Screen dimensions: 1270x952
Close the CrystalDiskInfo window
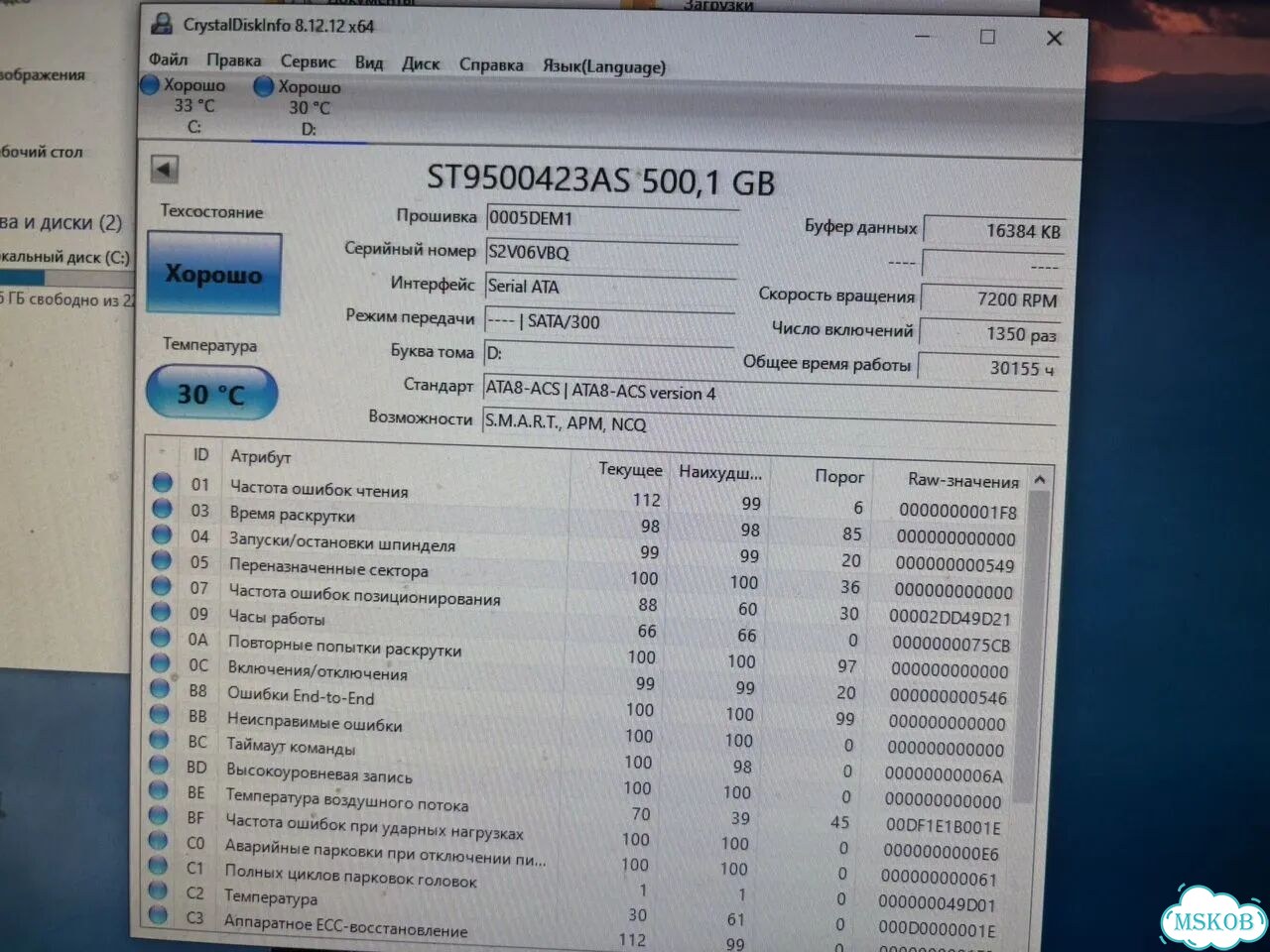tap(1054, 38)
